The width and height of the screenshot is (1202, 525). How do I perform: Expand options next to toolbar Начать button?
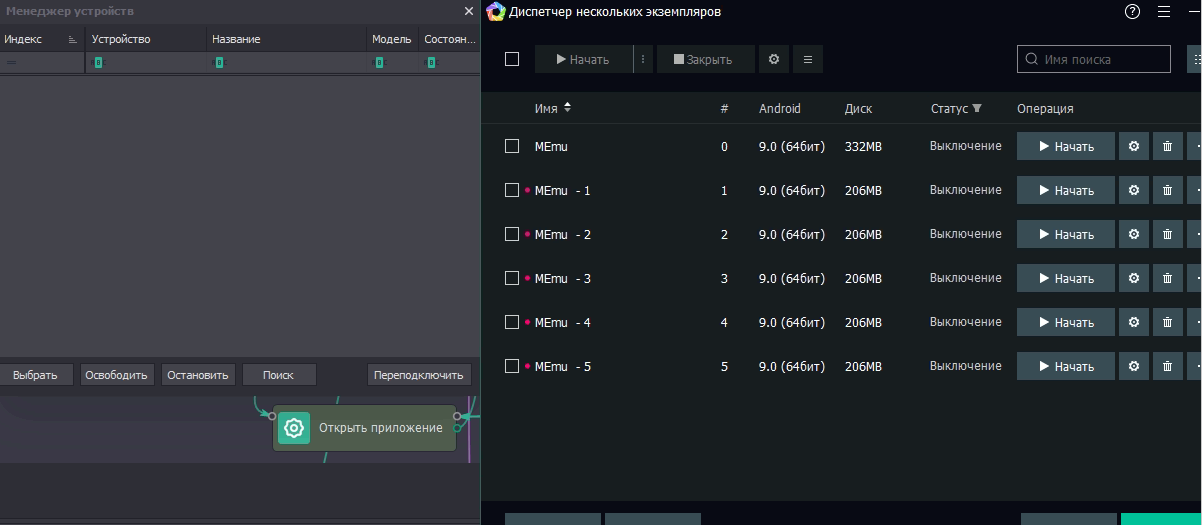(643, 59)
